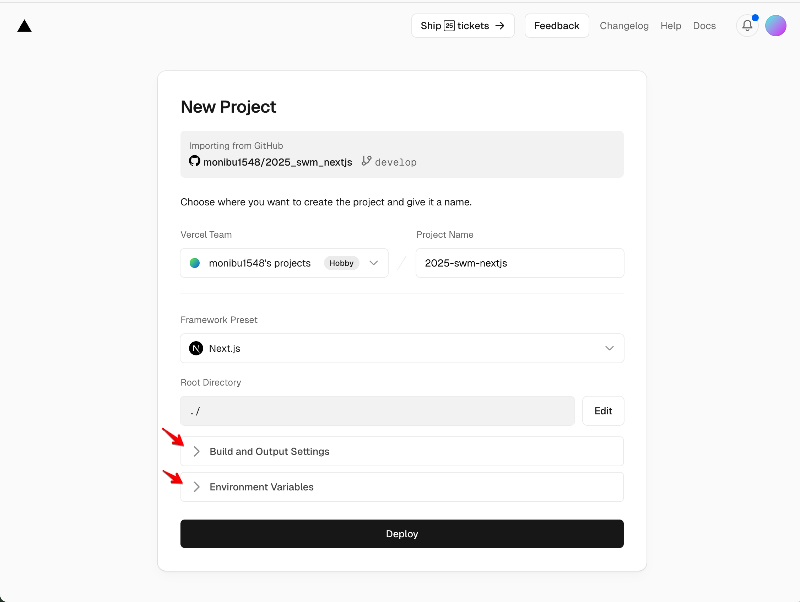Screen dimensions: 800x602
Task: Click the develop branch icon
Action: (366, 161)
